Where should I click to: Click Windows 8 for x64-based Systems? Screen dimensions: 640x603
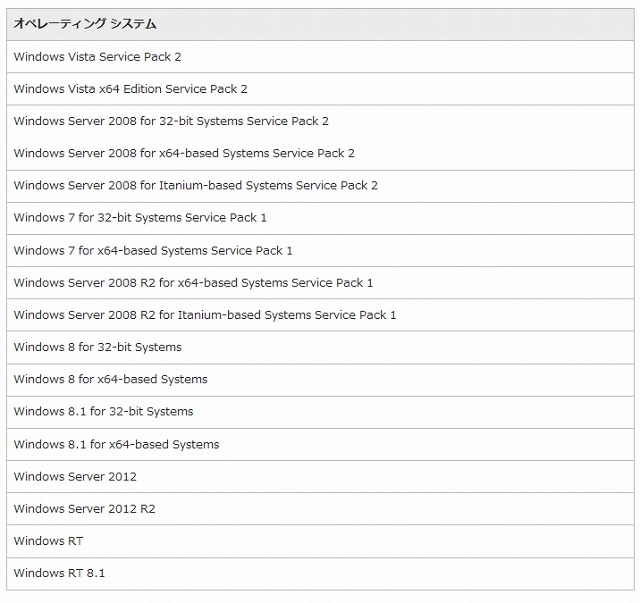(x=320, y=380)
